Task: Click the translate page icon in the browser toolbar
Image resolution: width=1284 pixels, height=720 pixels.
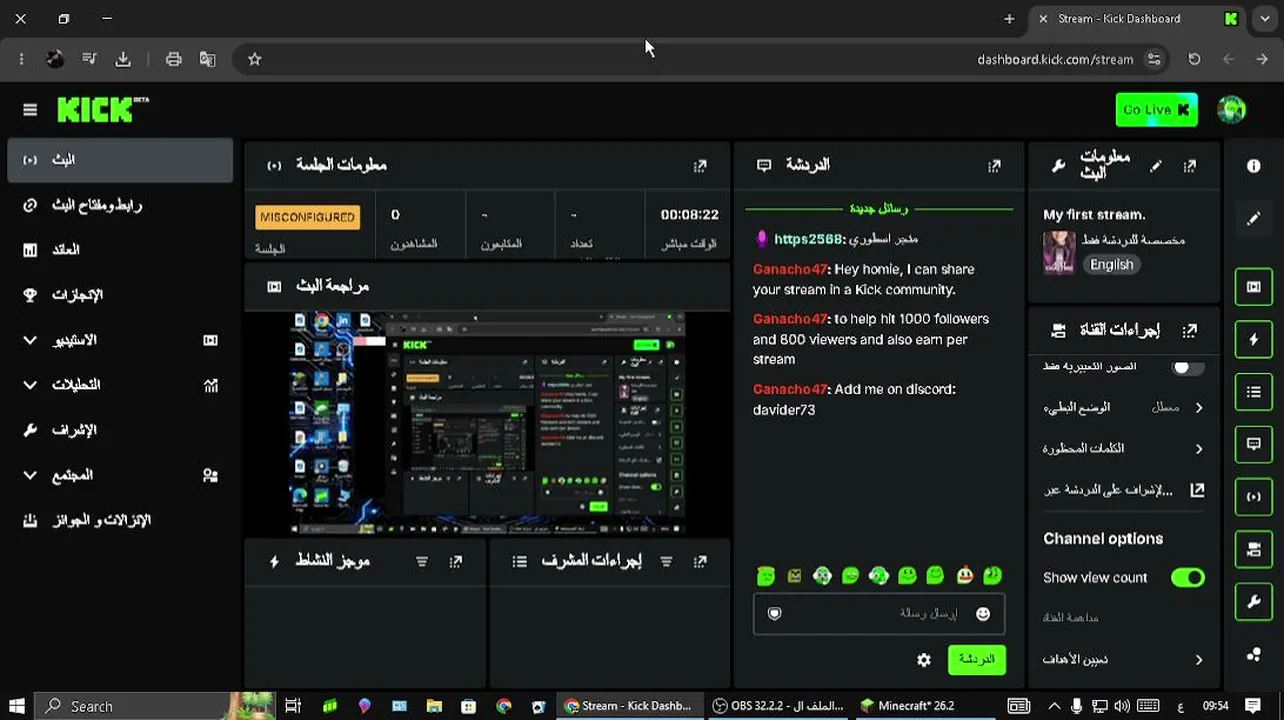Action: tap(208, 59)
